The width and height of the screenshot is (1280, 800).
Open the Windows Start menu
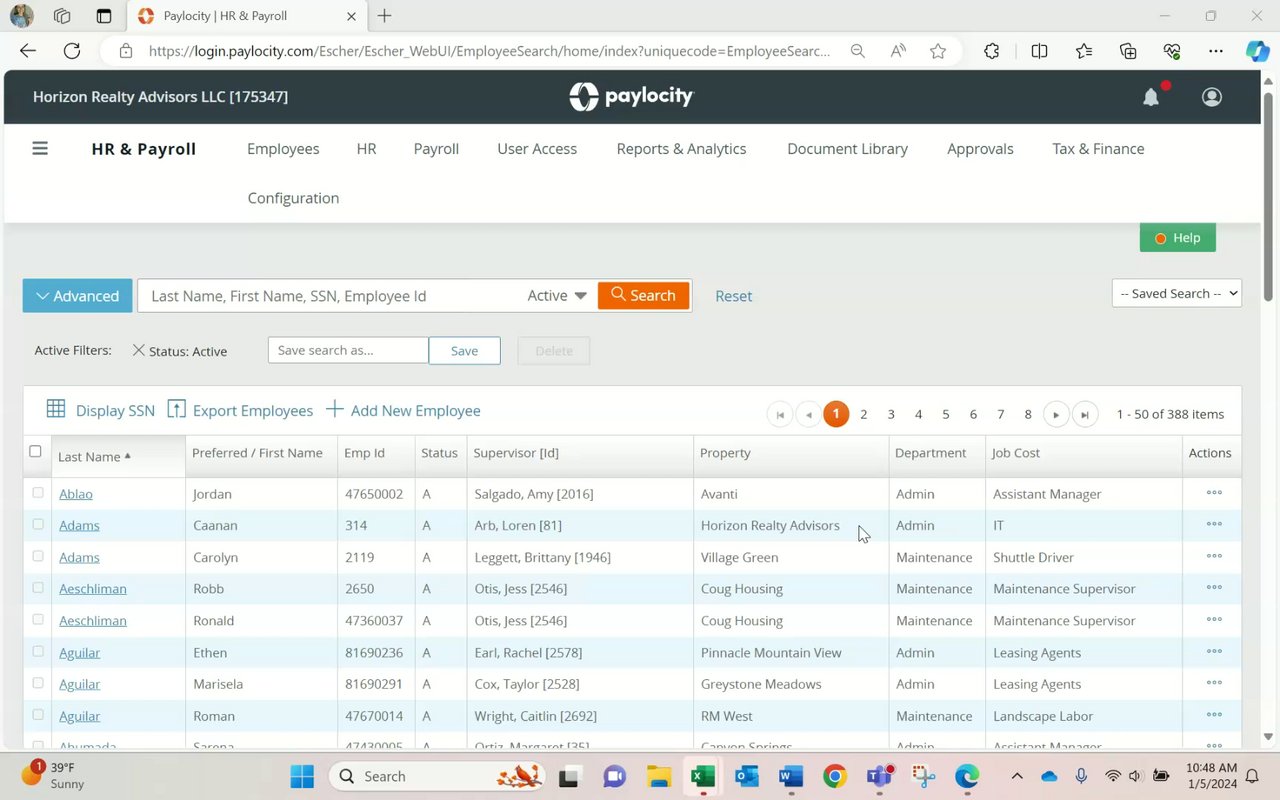(302, 776)
